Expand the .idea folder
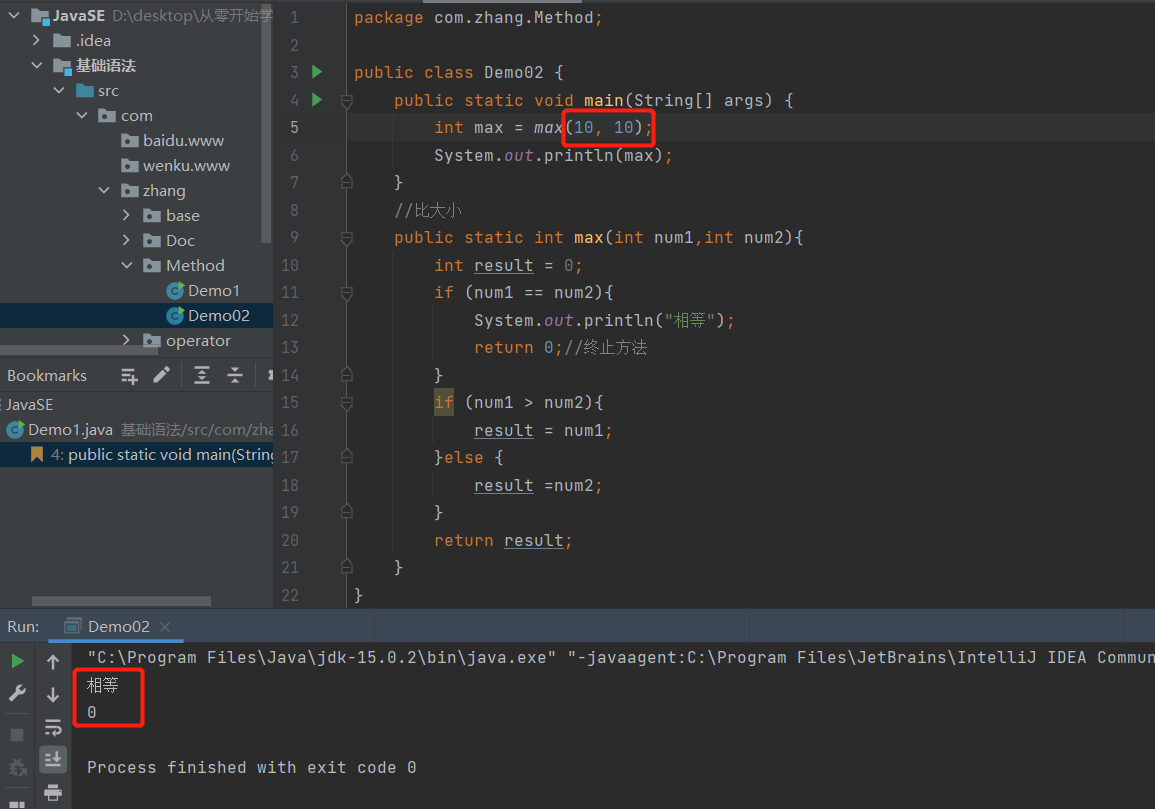 click(36, 40)
